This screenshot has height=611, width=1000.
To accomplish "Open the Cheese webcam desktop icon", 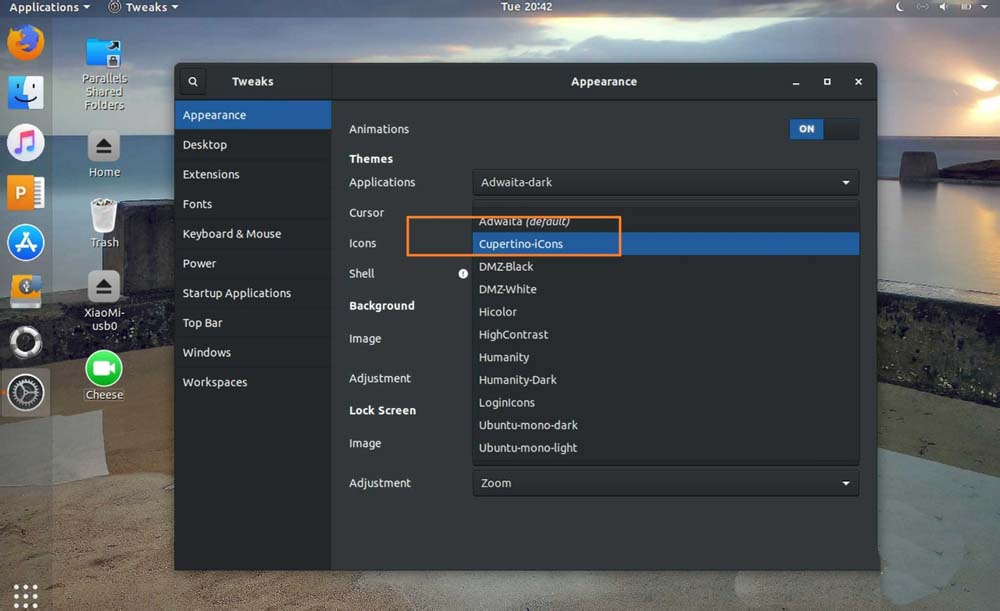I will pos(104,370).
